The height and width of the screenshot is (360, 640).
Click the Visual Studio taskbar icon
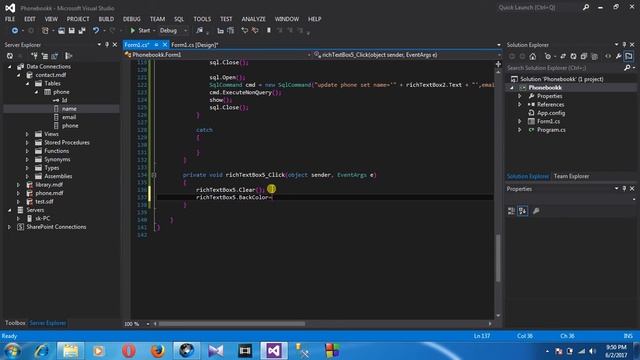point(273,351)
